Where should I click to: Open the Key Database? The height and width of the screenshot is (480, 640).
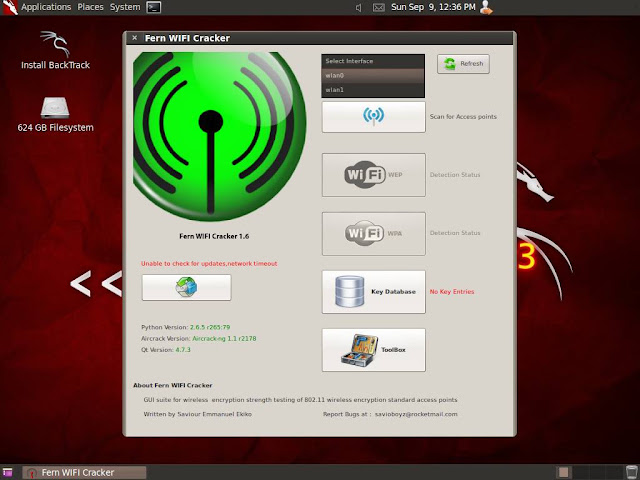(373, 292)
